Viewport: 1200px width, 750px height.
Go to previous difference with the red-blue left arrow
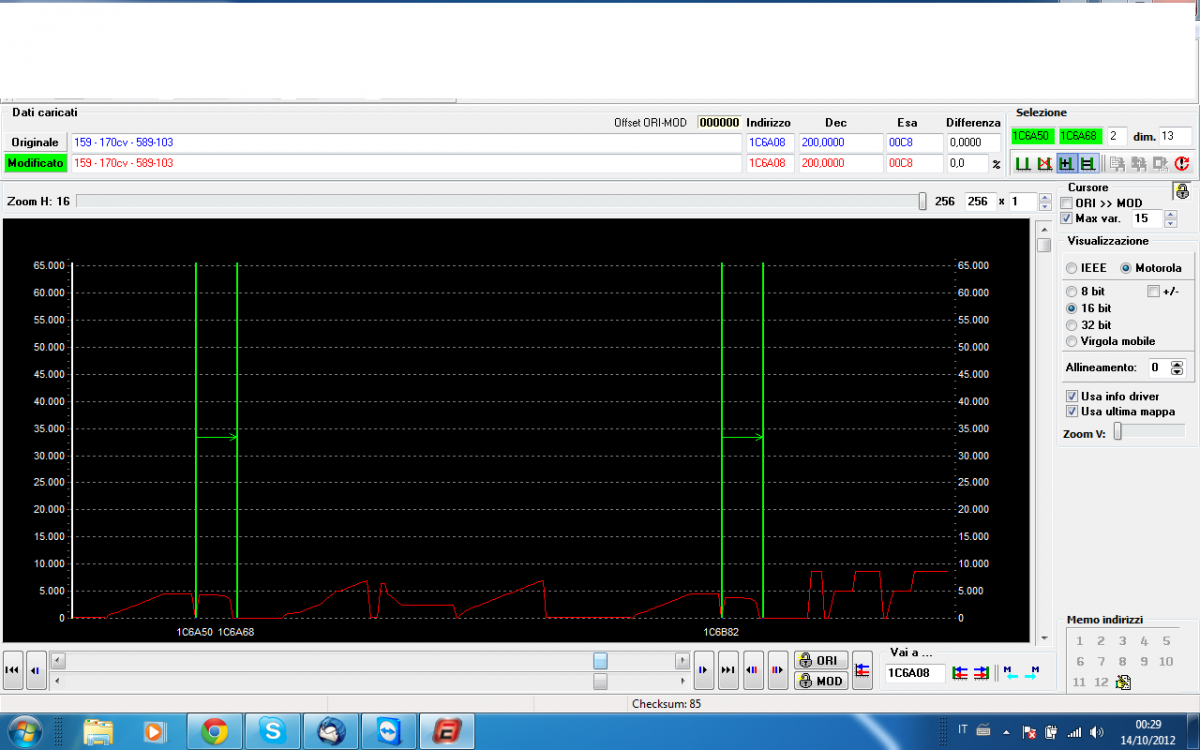click(754, 670)
